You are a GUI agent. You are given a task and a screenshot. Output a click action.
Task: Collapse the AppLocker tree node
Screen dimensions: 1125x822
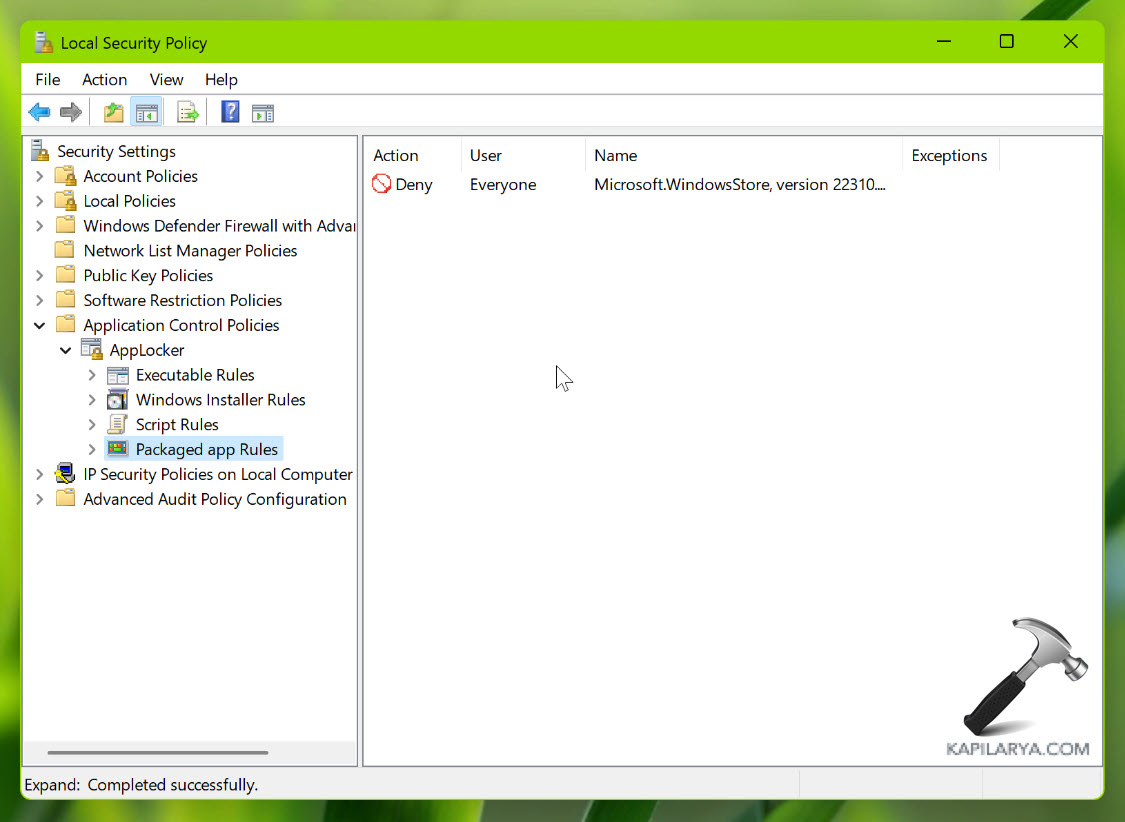pyautogui.click(x=66, y=350)
